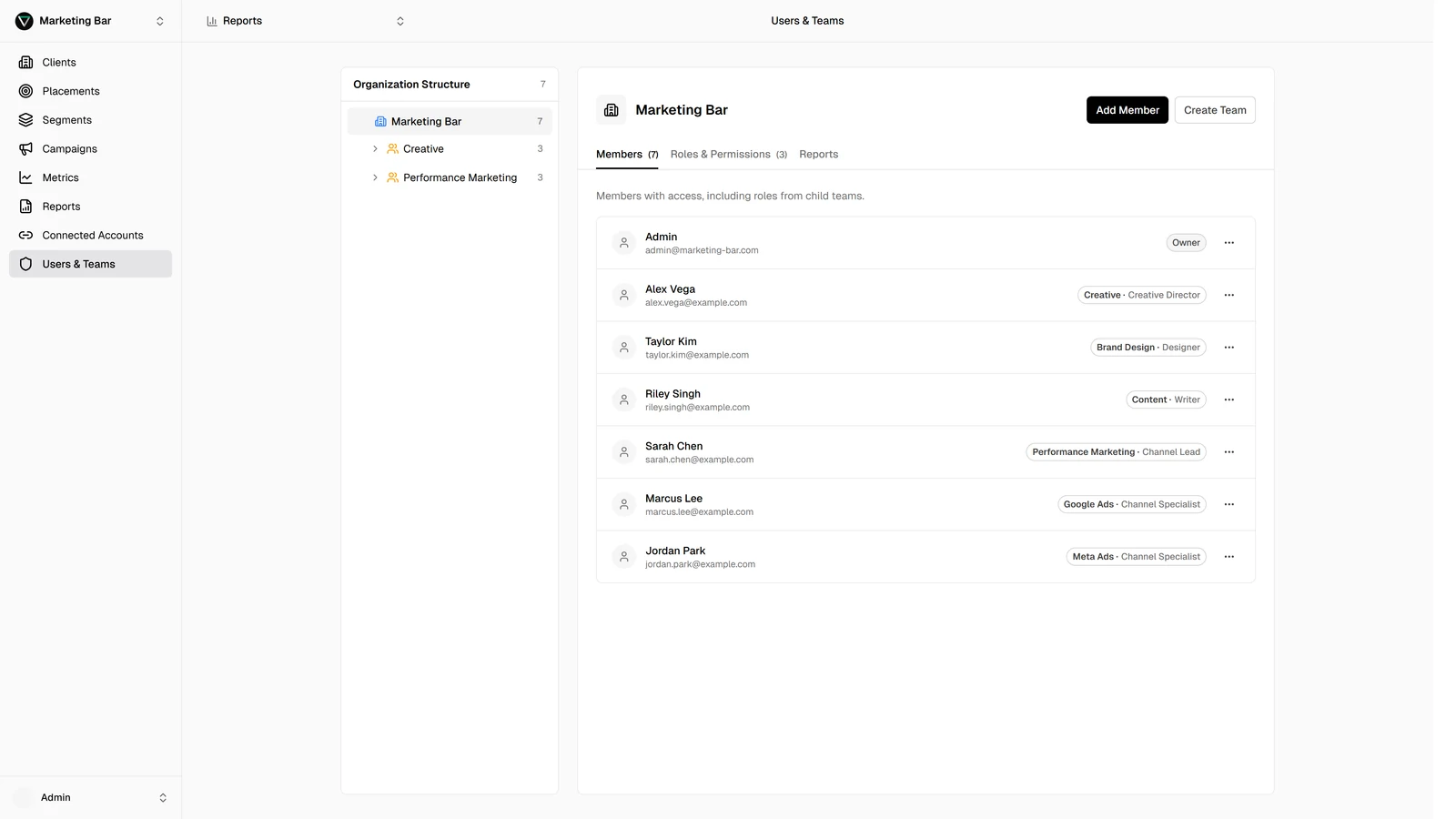This screenshot has height=819, width=1456.
Task: Open the Marketing Bar workspace switcher
Action: click(90, 21)
